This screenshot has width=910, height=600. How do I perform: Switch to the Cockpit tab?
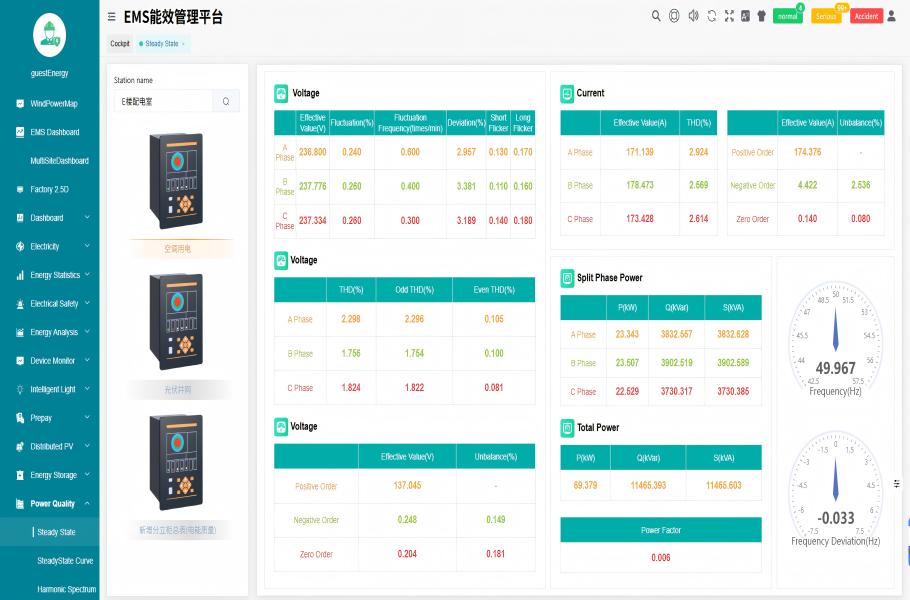point(120,44)
